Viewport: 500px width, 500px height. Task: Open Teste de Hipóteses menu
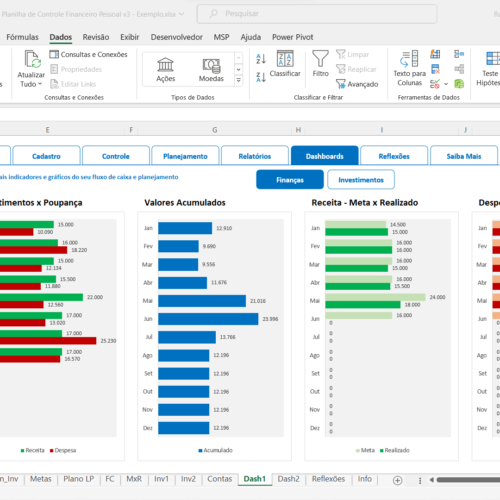[x=489, y=68]
